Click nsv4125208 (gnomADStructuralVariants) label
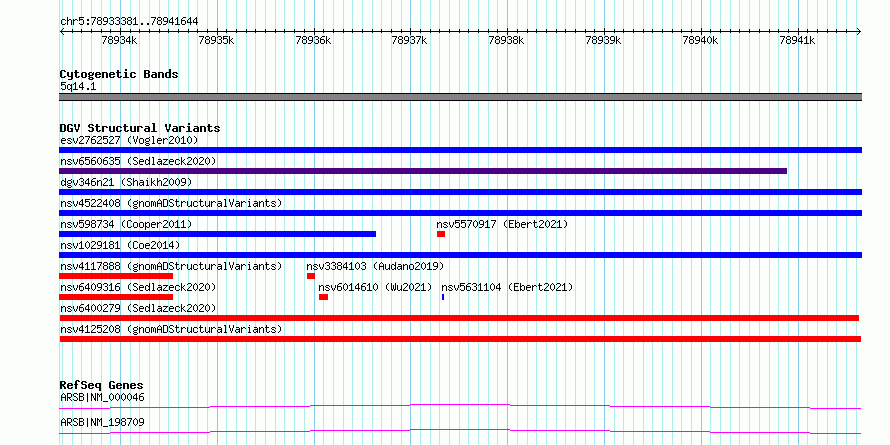 (x=171, y=329)
